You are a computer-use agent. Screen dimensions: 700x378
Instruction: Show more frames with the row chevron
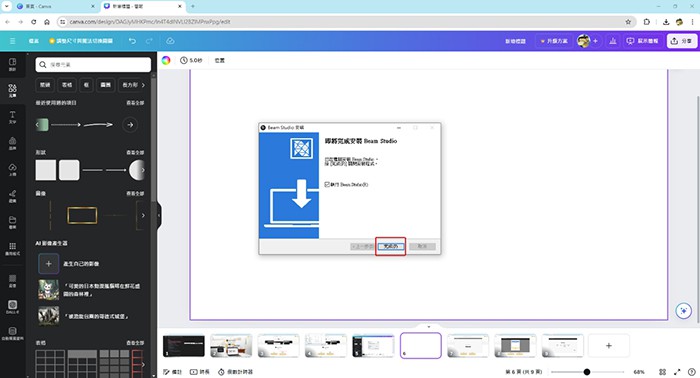(143, 216)
